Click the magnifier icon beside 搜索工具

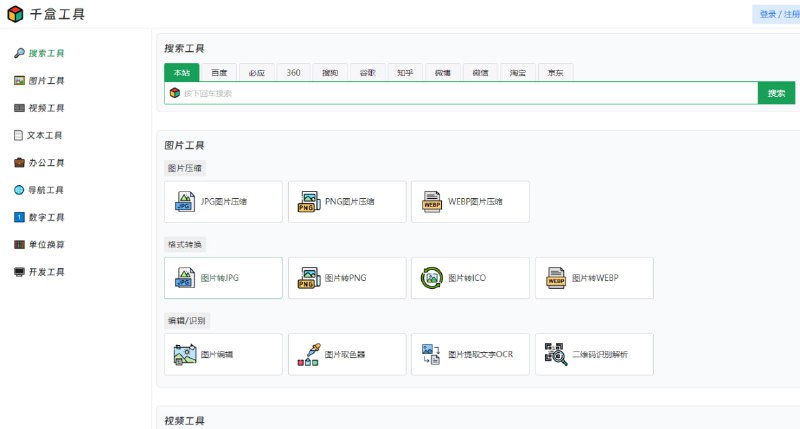click(x=19, y=53)
